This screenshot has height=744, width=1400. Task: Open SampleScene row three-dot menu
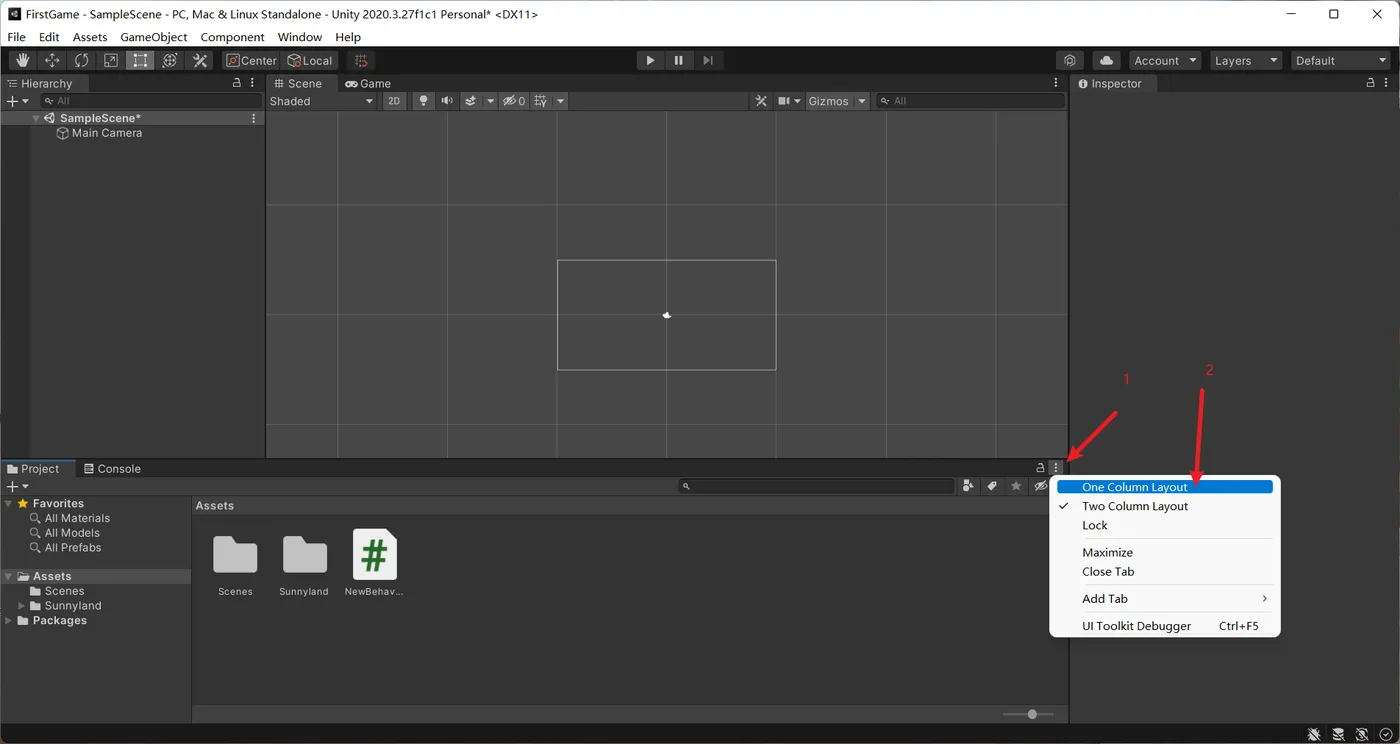(x=254, y=118)
